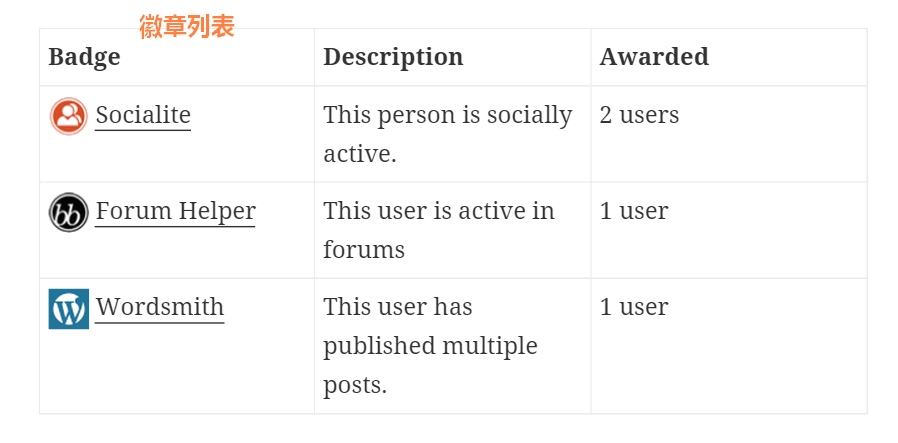
Task: Select the Description column header
Action: coord(393,57)
